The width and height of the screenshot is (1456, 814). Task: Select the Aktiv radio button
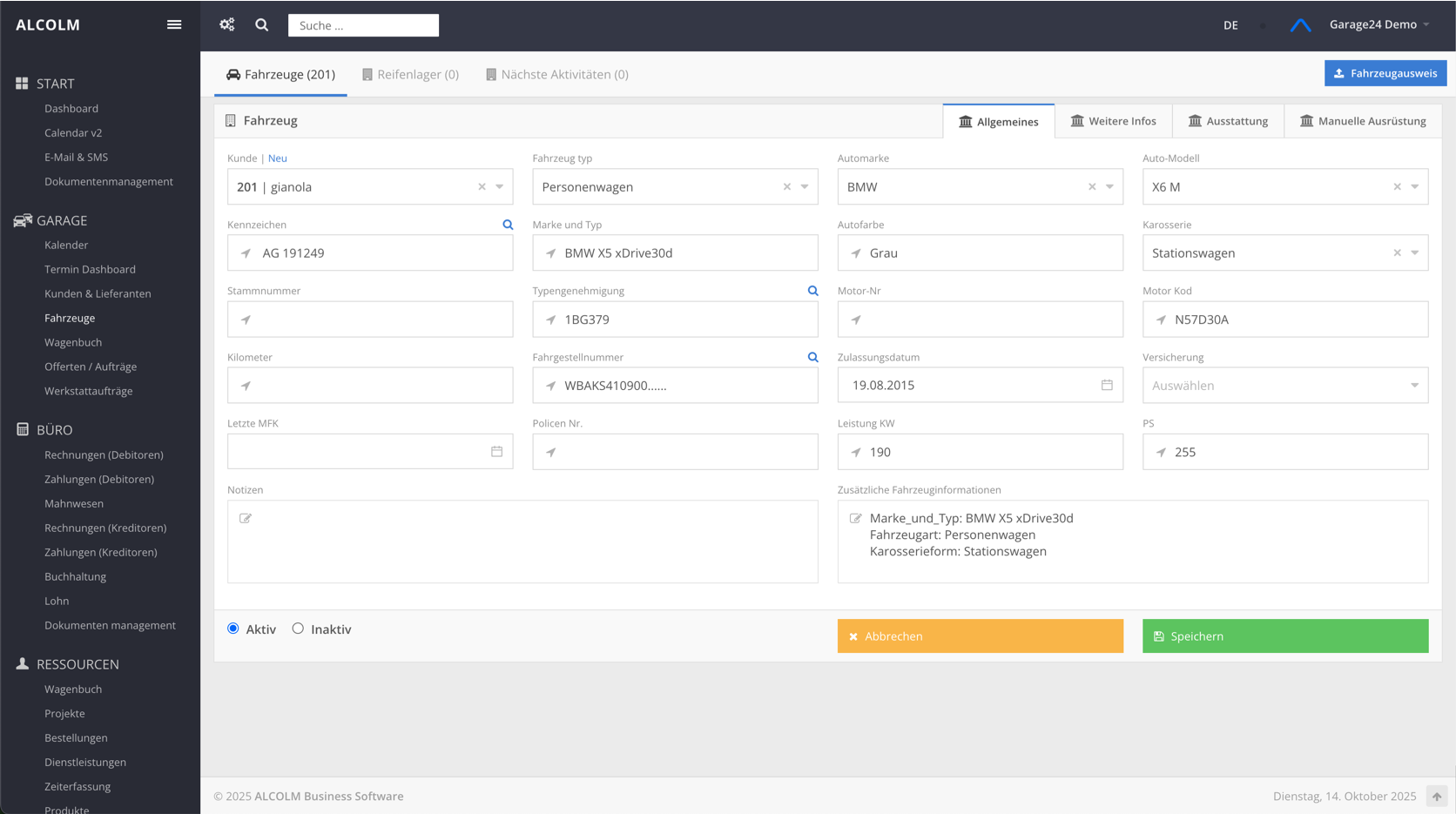(x=233, y=629)
